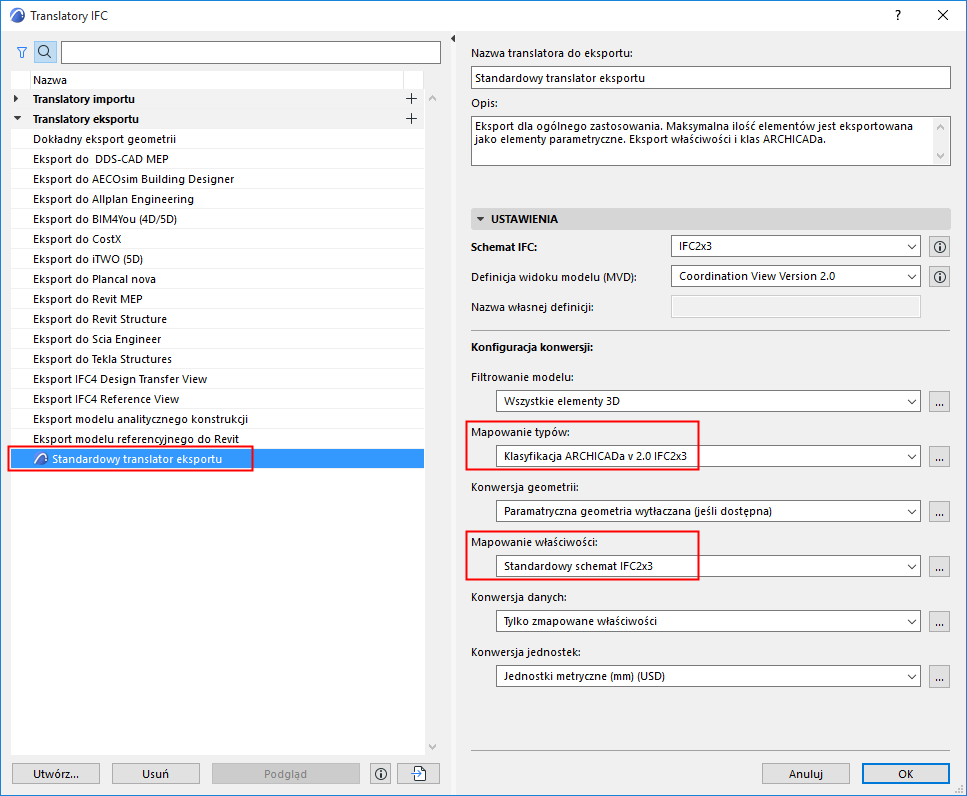The height and width of the screenshot is (796, 967).
Task: Click the search magnifier icon
Action: (x=45, y=52)
